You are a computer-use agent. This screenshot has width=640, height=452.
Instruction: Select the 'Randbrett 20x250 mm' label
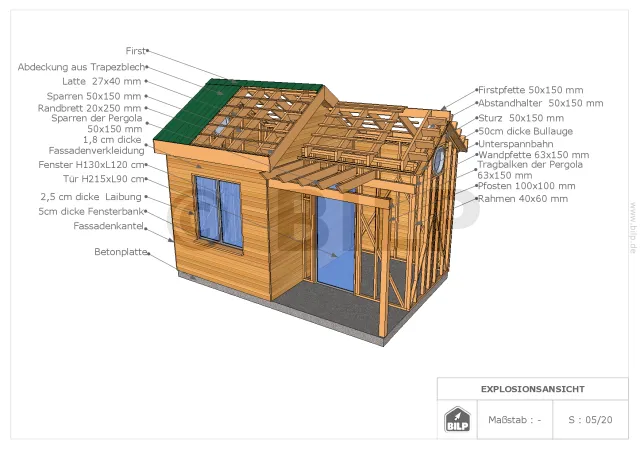(x=90, y=108)
